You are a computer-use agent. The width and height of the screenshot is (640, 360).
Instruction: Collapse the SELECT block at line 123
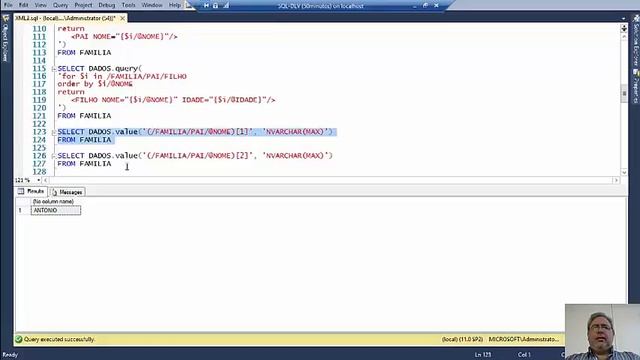pyautogui.click(x=54, y=132)
